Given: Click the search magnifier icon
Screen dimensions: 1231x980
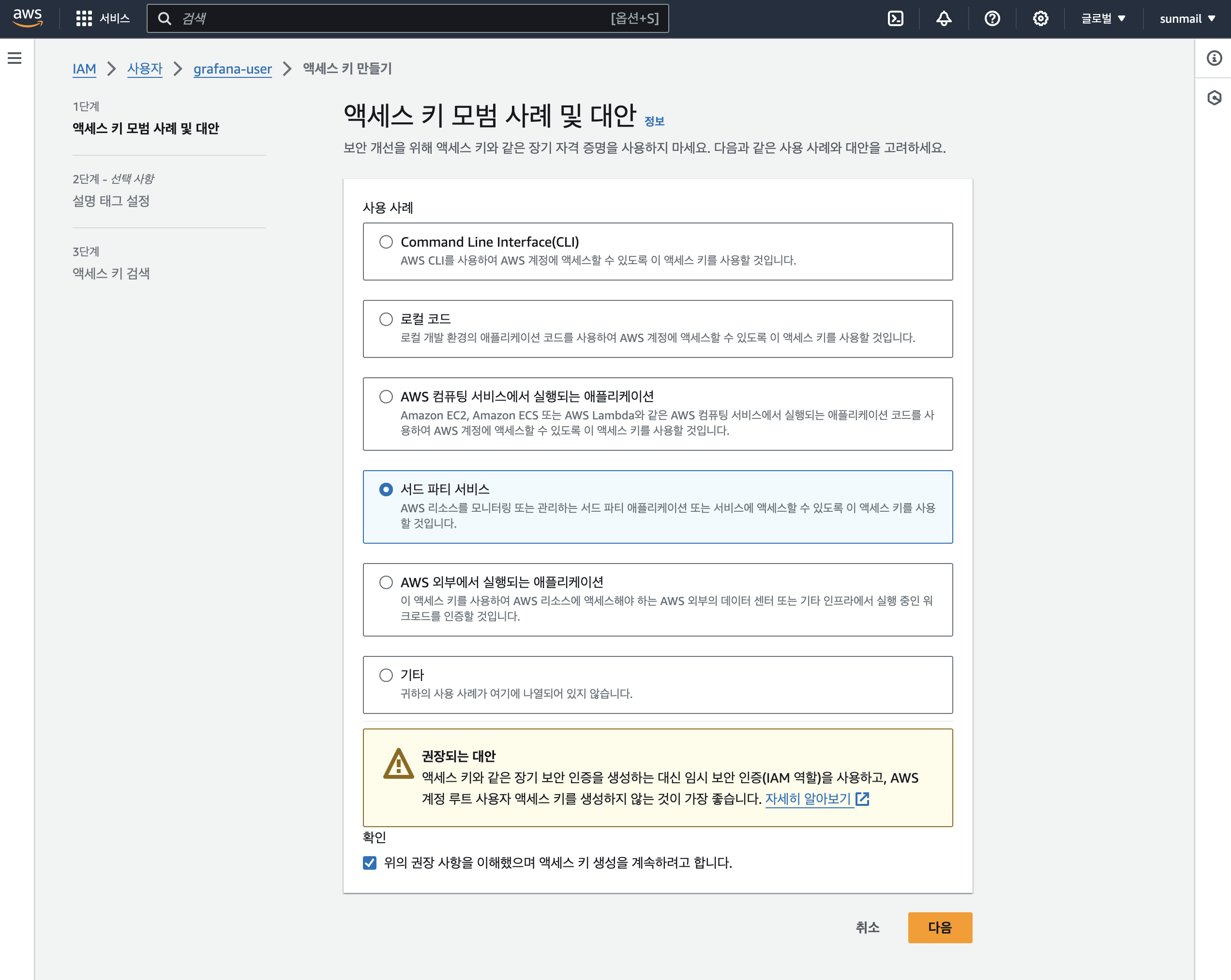Looking at the screenshot, I should pos(165,19).
